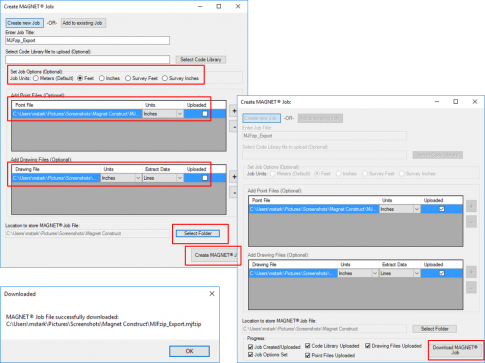Viewport: 485px width, 363px height.
Task: Click Add to existing Job button
Action: (x=83, y=23)
